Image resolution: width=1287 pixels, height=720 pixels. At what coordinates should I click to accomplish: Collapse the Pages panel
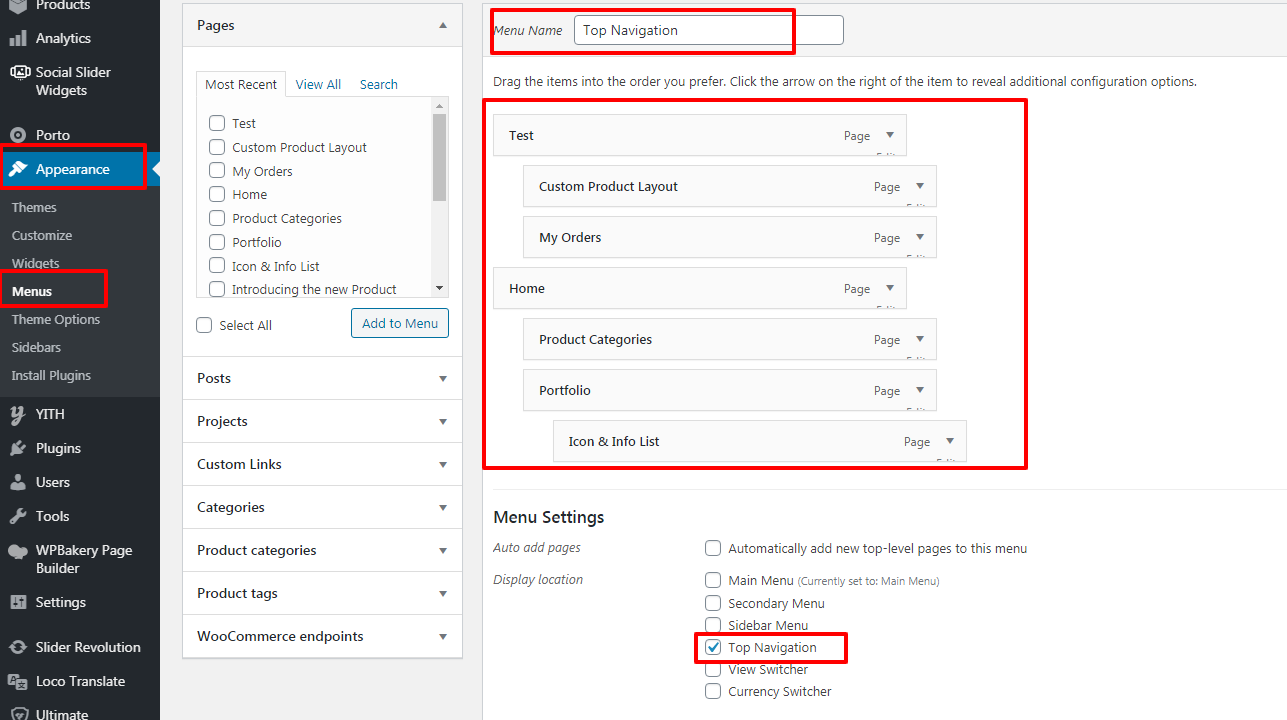click(443, 25)
